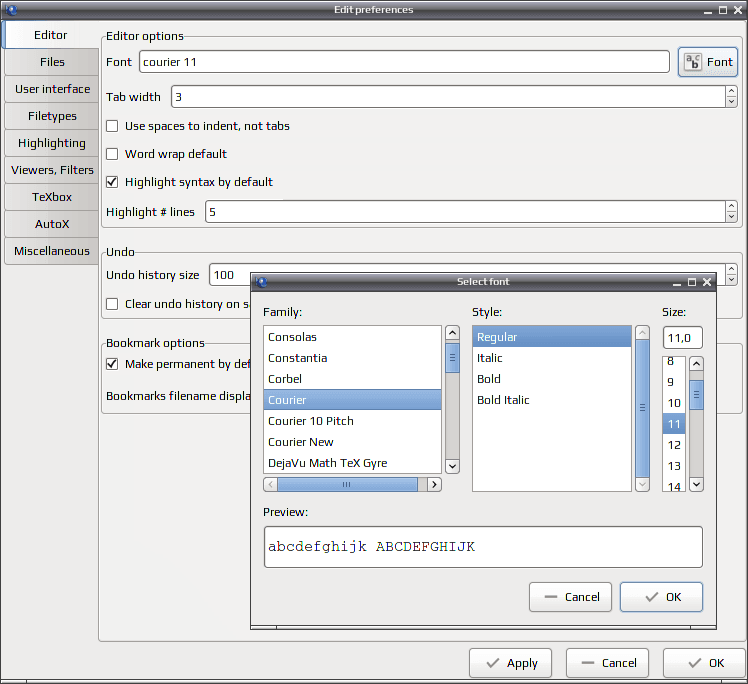The width and height of the screenshot is (748, 684).
Task: Uncheck Make permanent by default bookmark option
Action: pyautogui.click(x=112, y=364)
